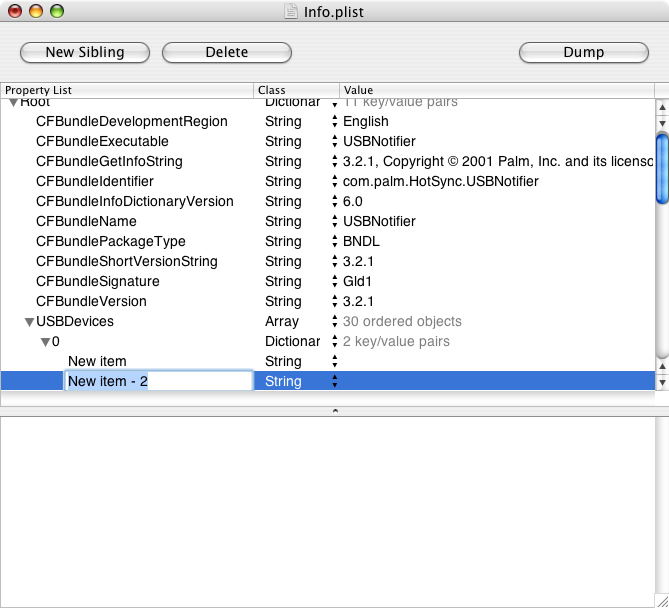The image size is (669, 608).
Task: Open class popup of New item - 2 row
Action: point(334,381)
